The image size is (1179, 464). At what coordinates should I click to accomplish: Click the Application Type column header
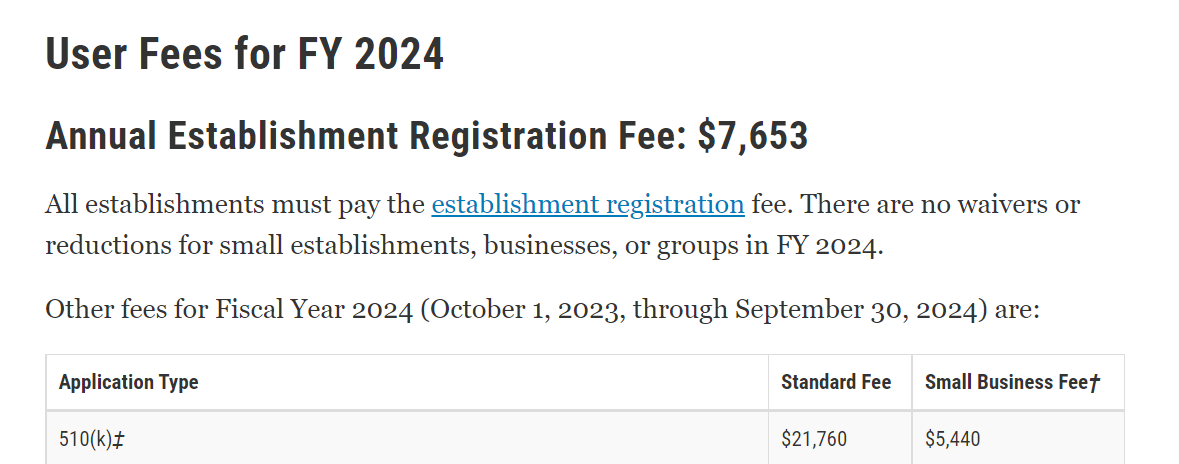point(128,382)
